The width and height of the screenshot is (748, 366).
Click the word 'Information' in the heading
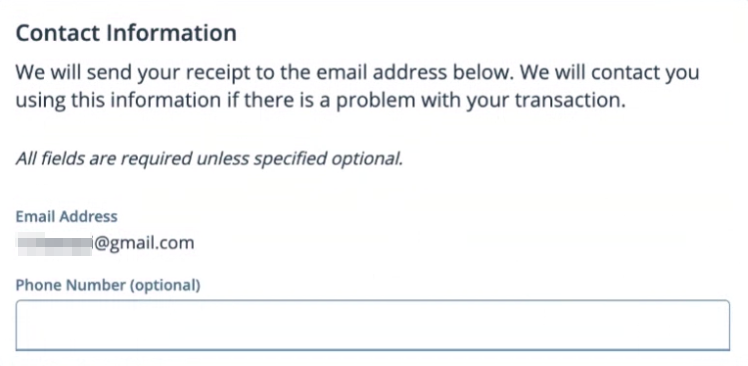pyautogui.click(x=171, y=33)
